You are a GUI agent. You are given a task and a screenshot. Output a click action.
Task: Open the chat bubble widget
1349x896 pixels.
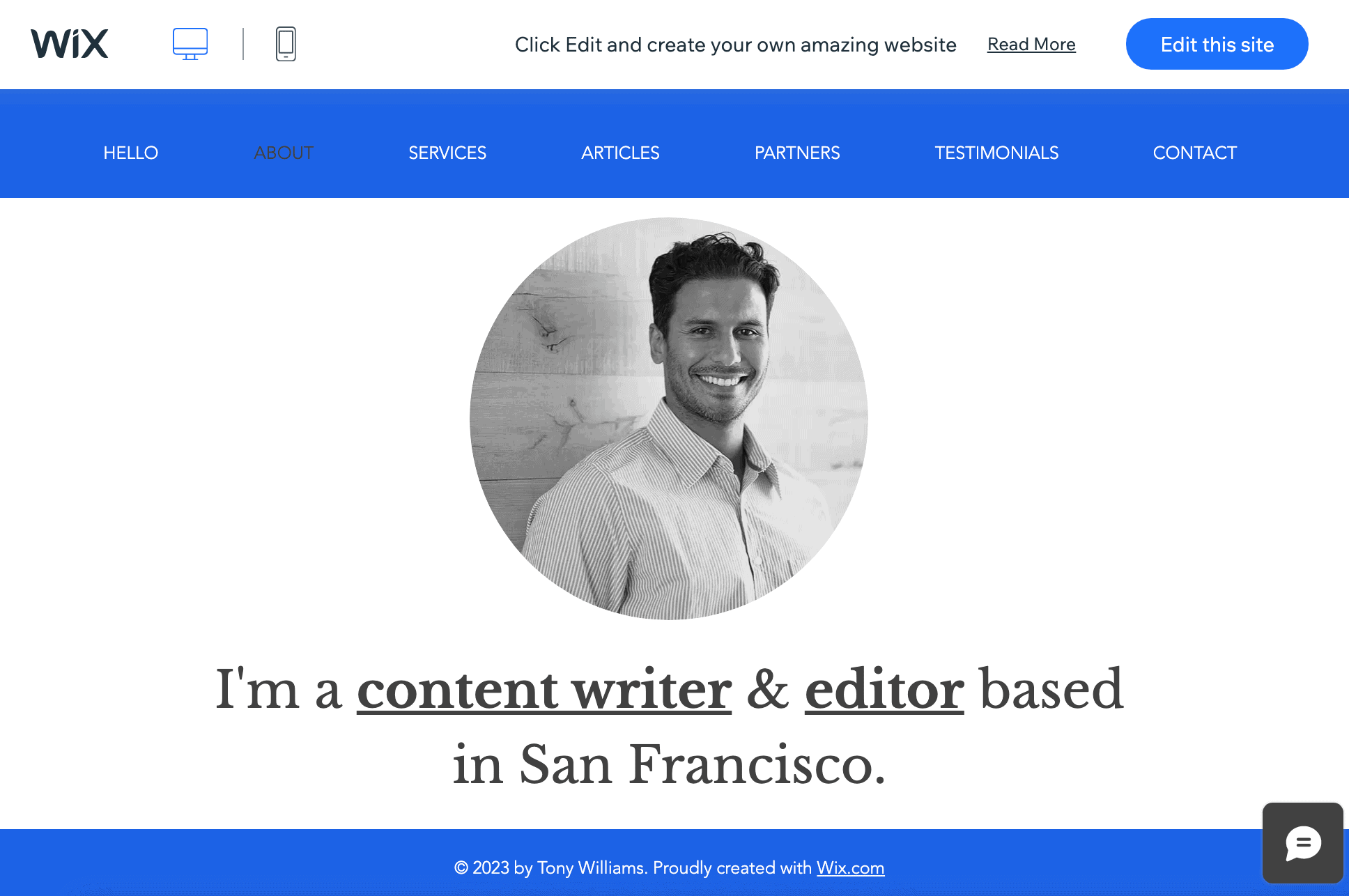pos(1302,843)
